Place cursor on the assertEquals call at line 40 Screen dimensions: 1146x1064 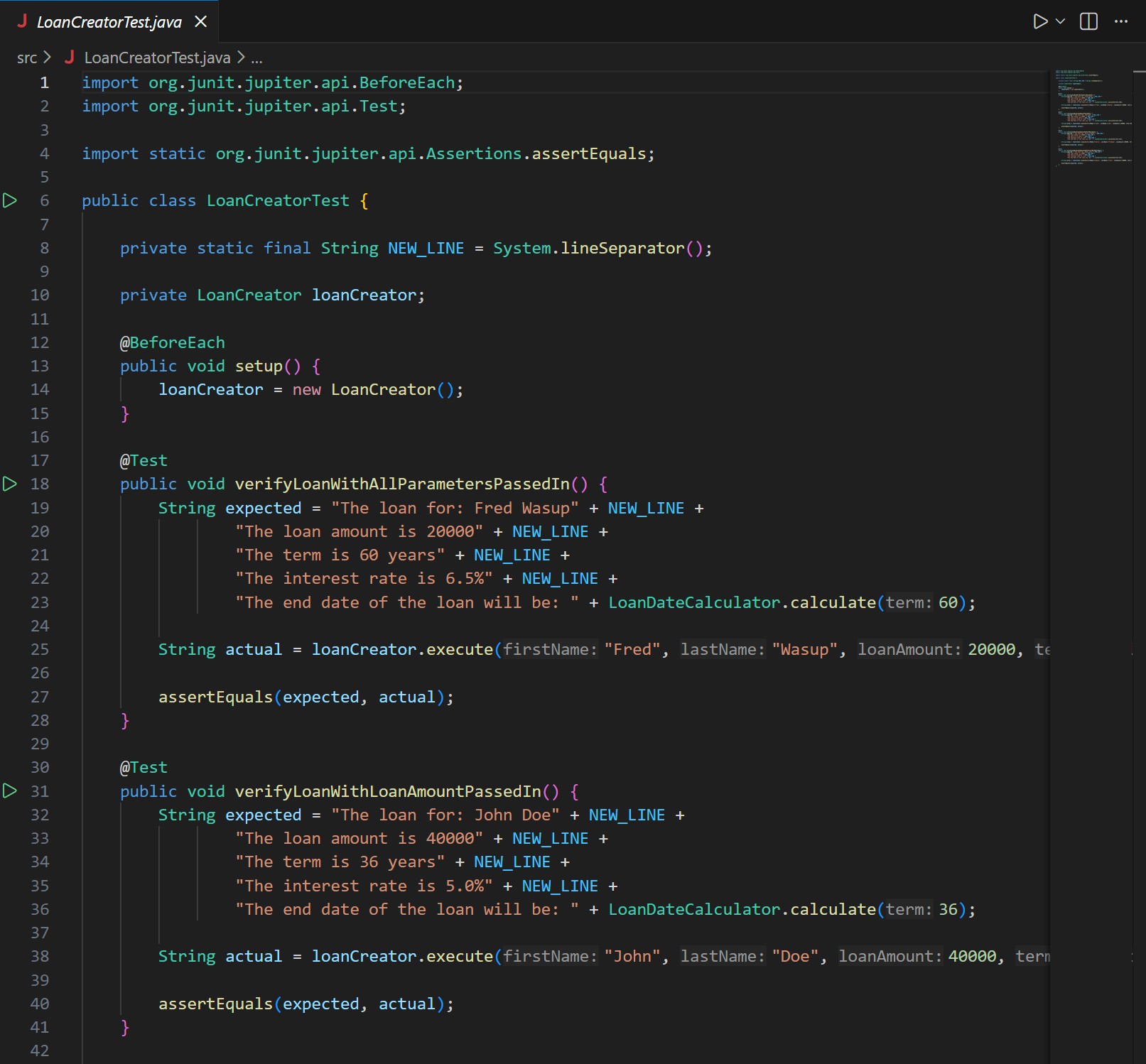pos(215,1004)
